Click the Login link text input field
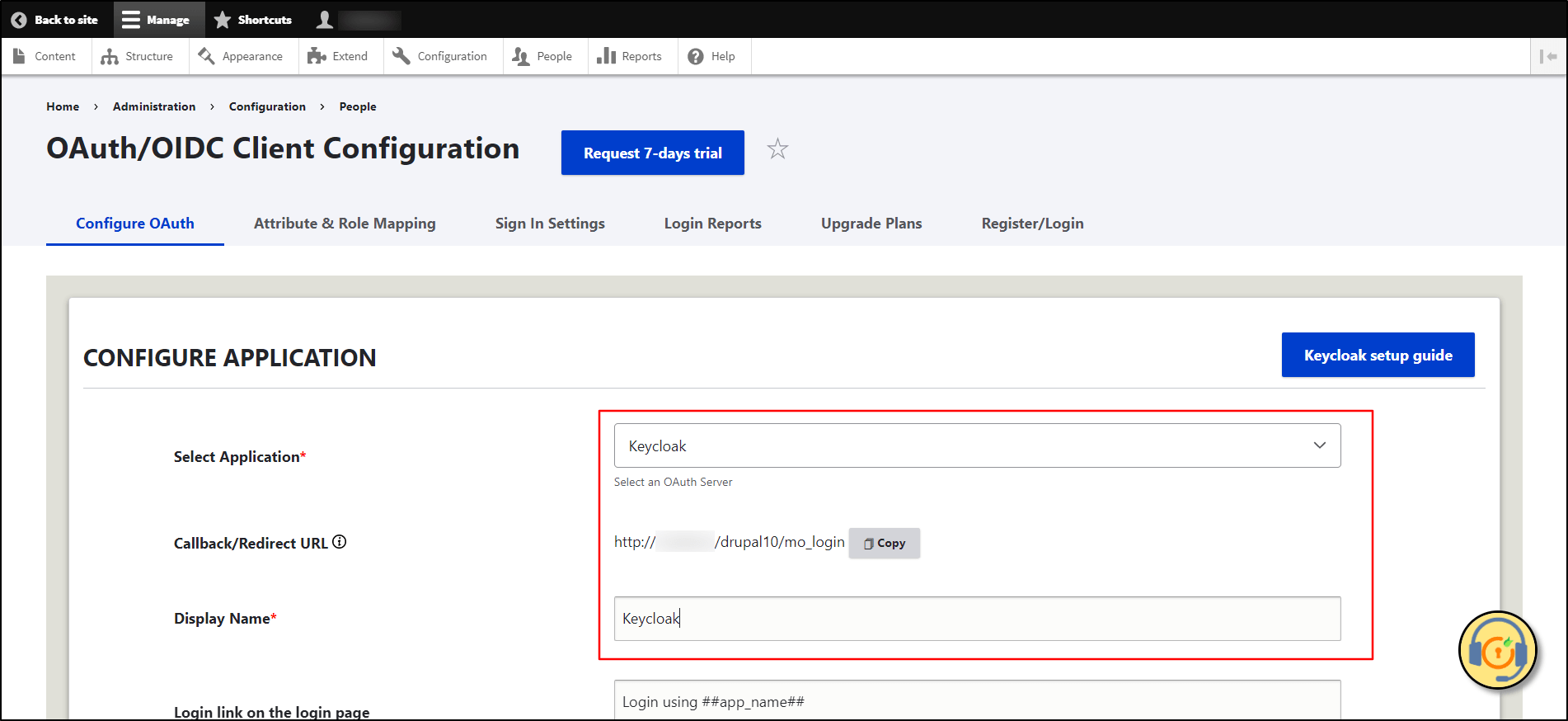Screen dimensions: 1568x721 tap(978, 700)
